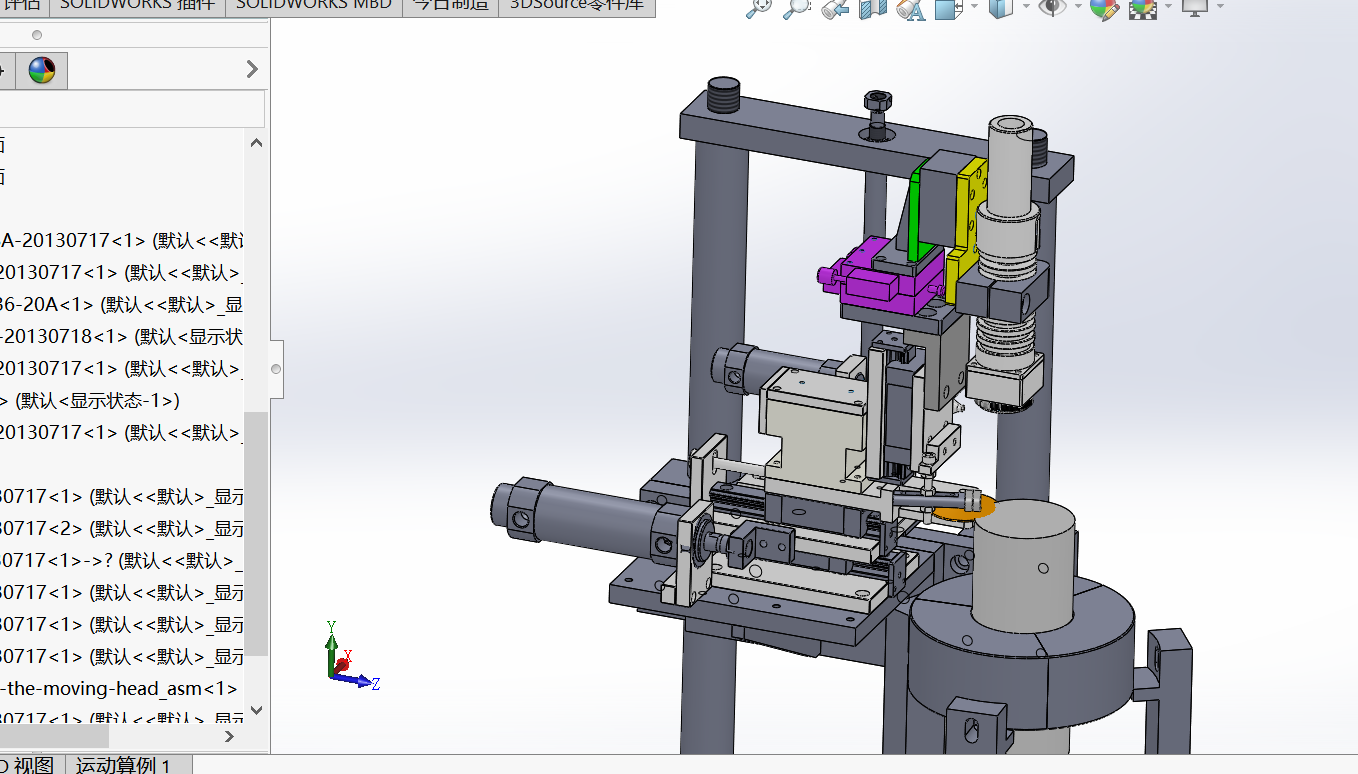Screen dimensions: 1358x774
Task: Click the horizontal scroll right arrow of tree
Action: [x=229, y=736]
